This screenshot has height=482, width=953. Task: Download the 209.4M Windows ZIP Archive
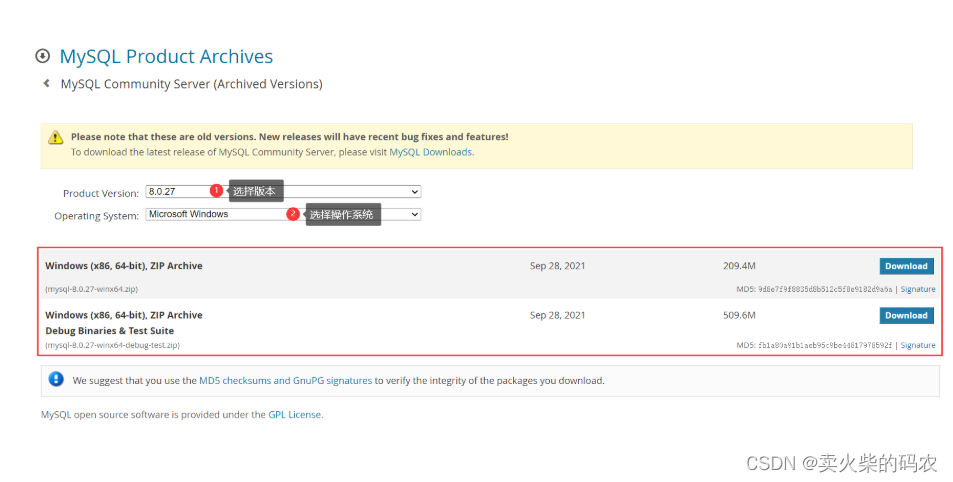tap(906, 266)
